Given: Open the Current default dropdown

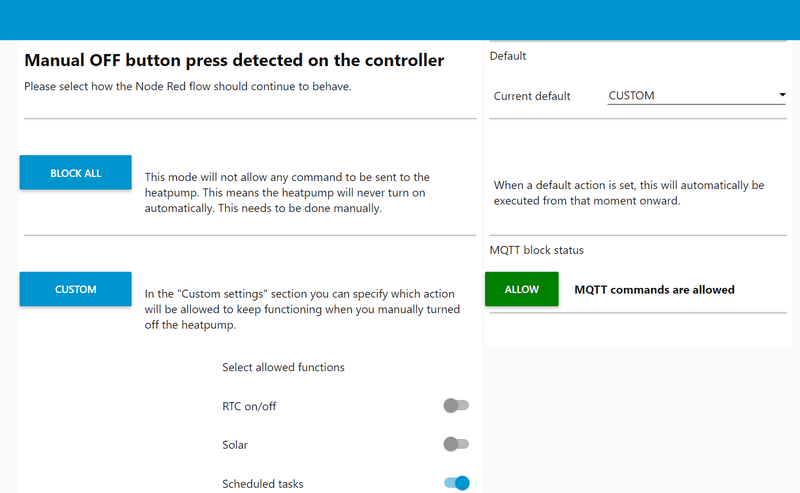Looking at the screenshot, I should (x=696, y=95).
